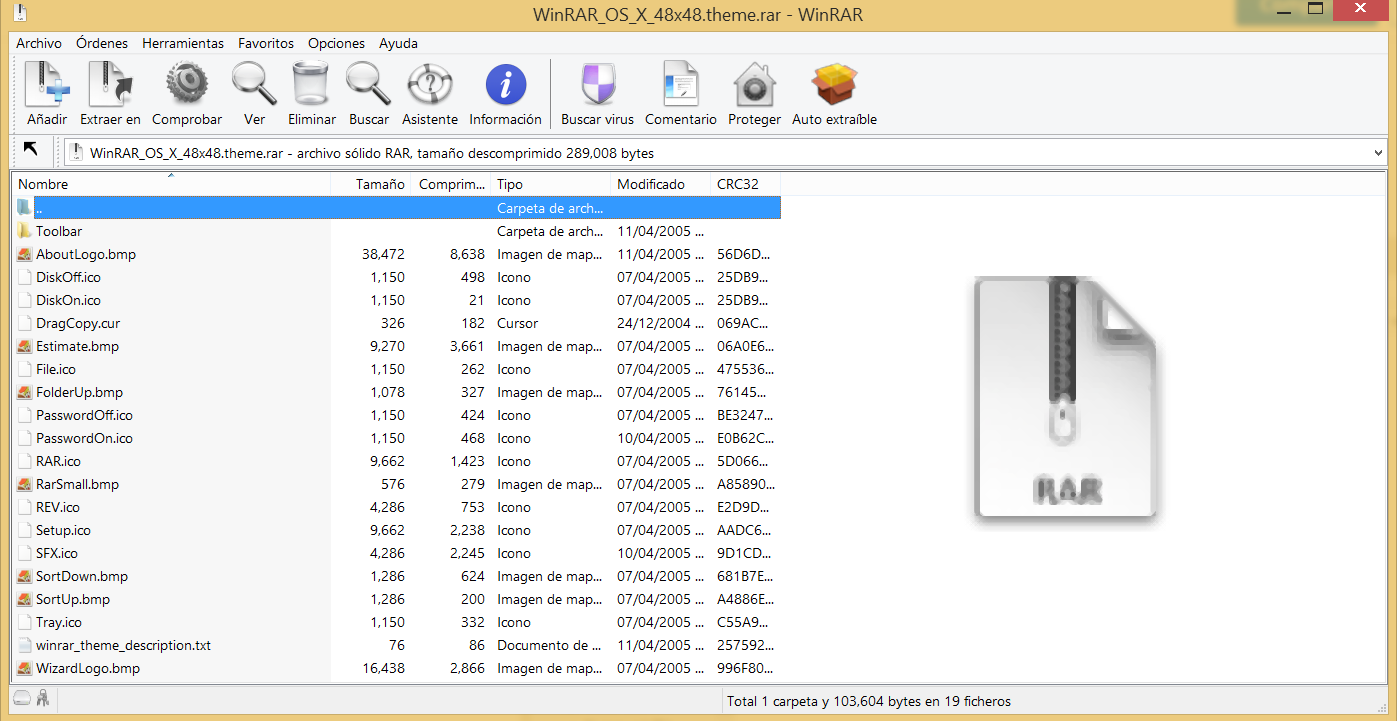Open the address bar path dropdown
Screen dimensions: 1397x721
click(1379, 153)
